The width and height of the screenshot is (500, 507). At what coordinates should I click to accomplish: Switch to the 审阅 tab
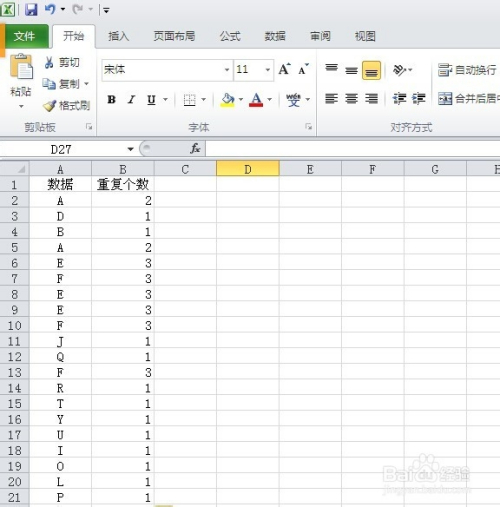coord(320,36)
